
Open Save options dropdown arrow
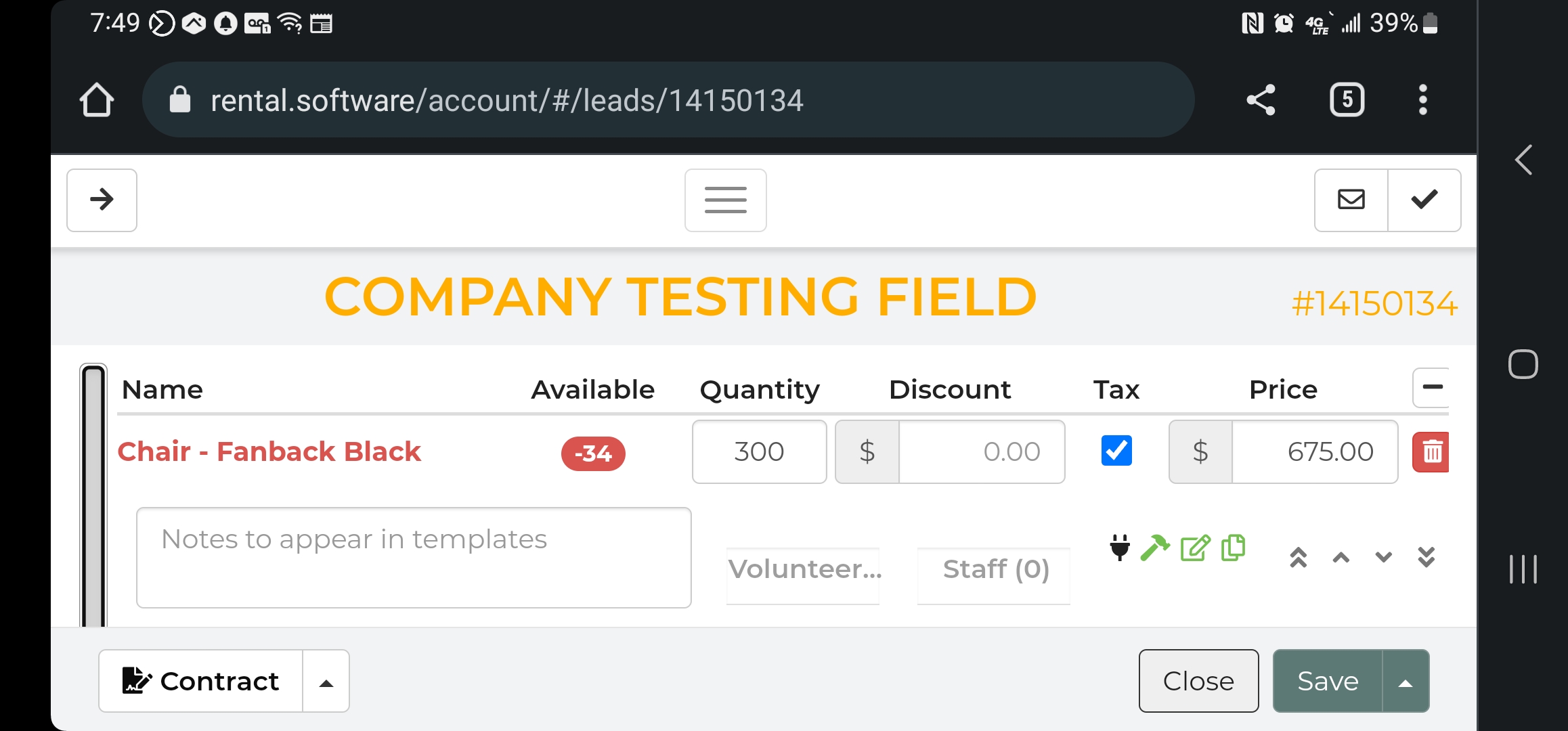(x=1405, y=682)
